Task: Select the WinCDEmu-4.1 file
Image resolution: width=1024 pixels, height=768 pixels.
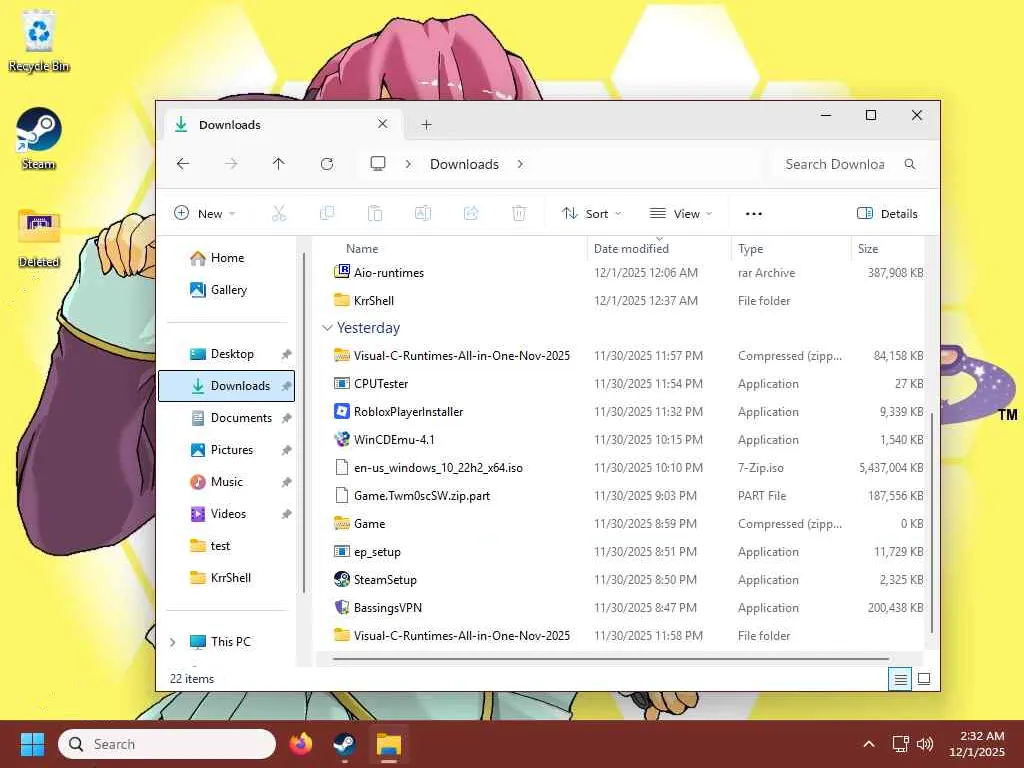Action: click(394, 440)
